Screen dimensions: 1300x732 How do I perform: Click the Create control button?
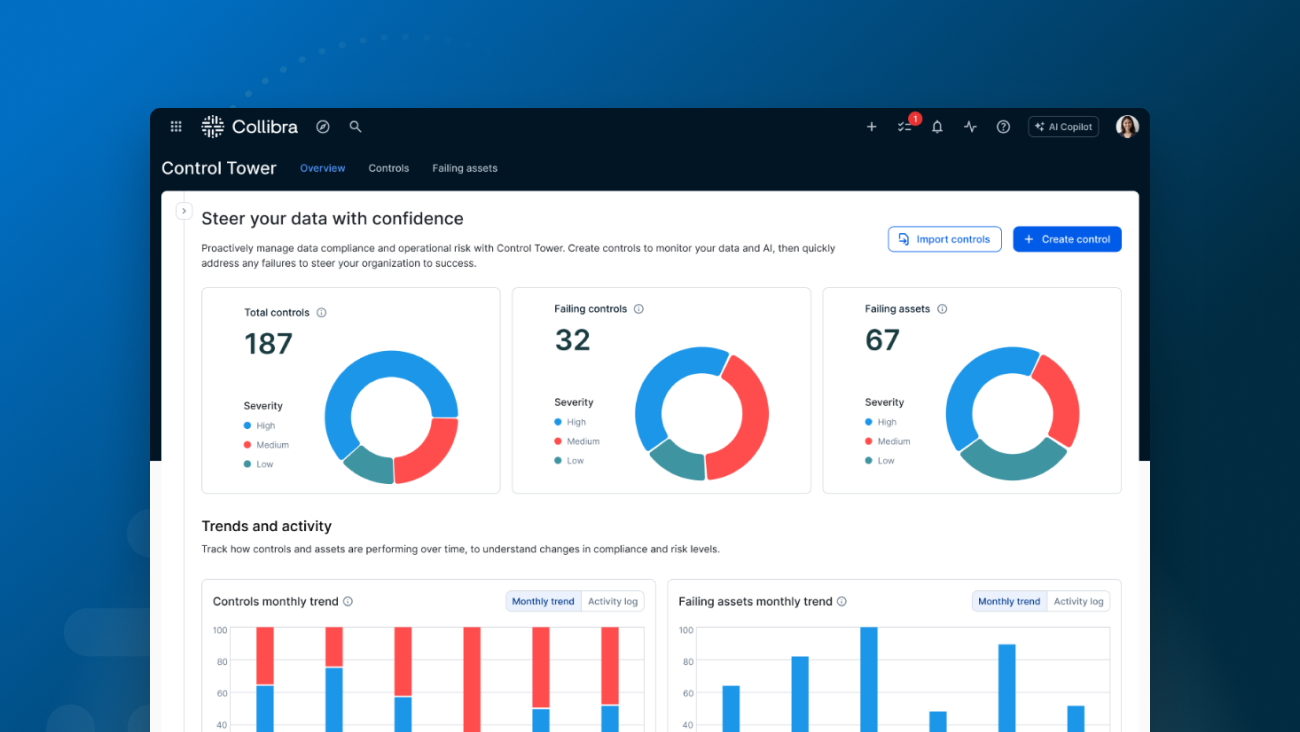pos(1067,239)
